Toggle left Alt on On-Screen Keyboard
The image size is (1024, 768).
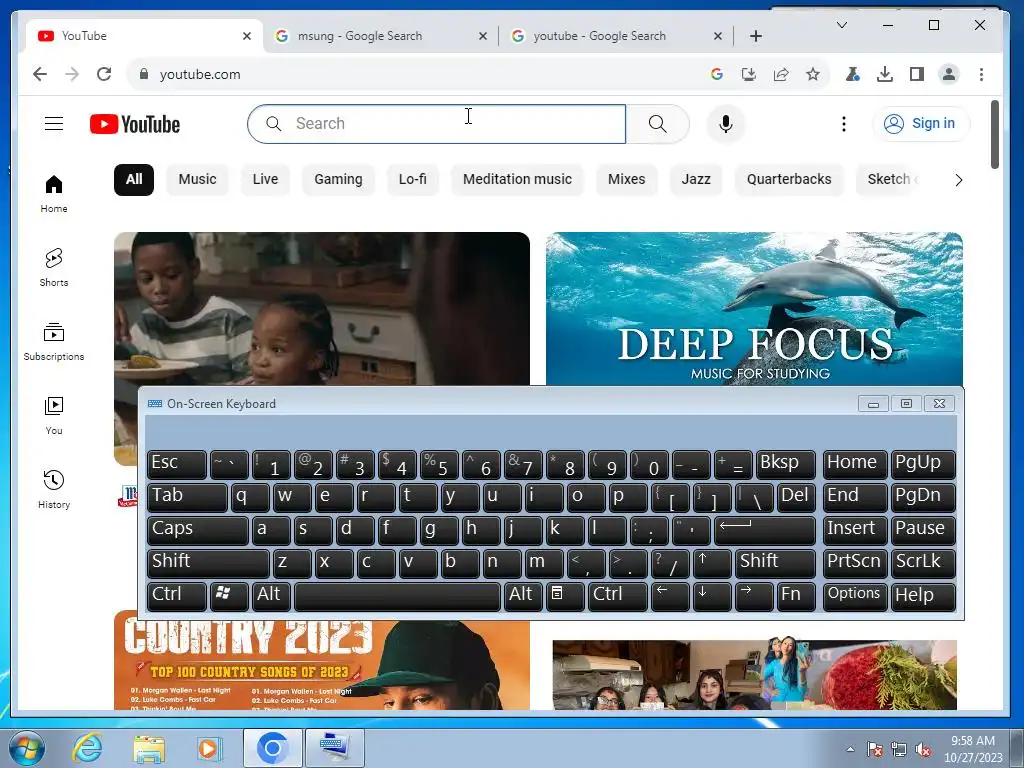point(271,596)
